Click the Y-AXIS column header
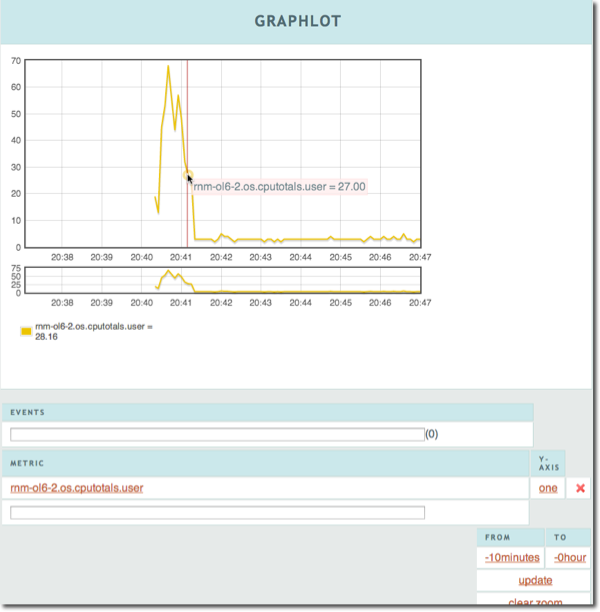 tap(547, 463)
